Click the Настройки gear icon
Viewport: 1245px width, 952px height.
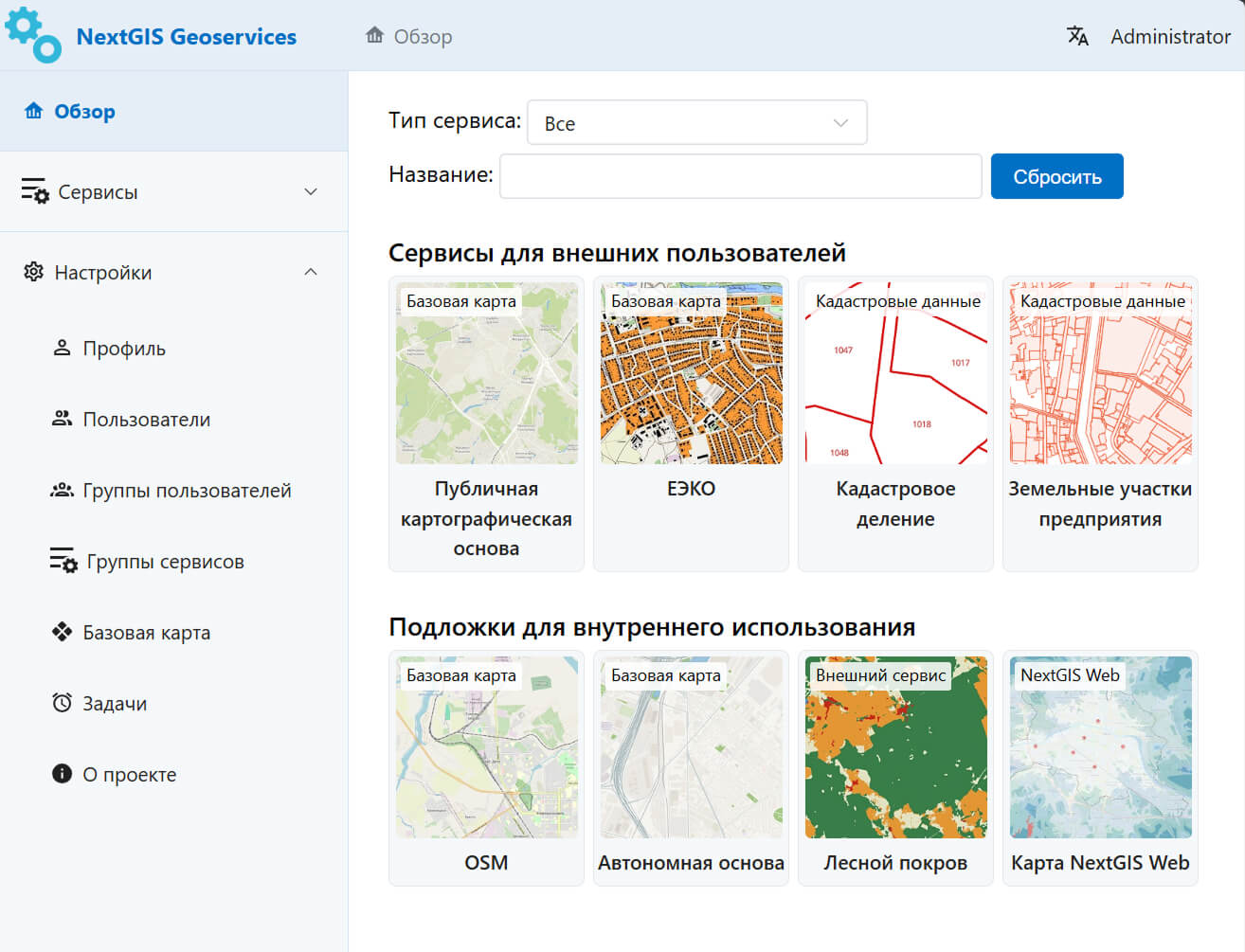pyautogui.click(x=34, y=272)
